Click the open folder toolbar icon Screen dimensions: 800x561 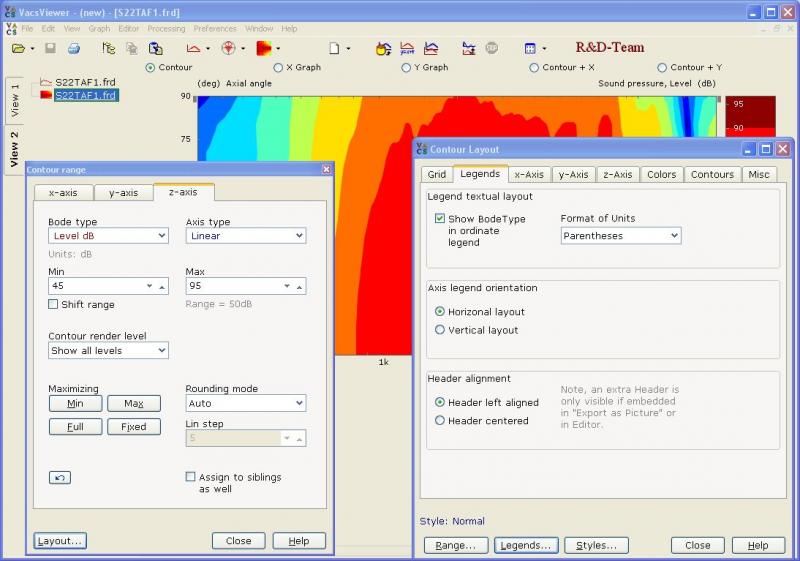pos(18,48)
